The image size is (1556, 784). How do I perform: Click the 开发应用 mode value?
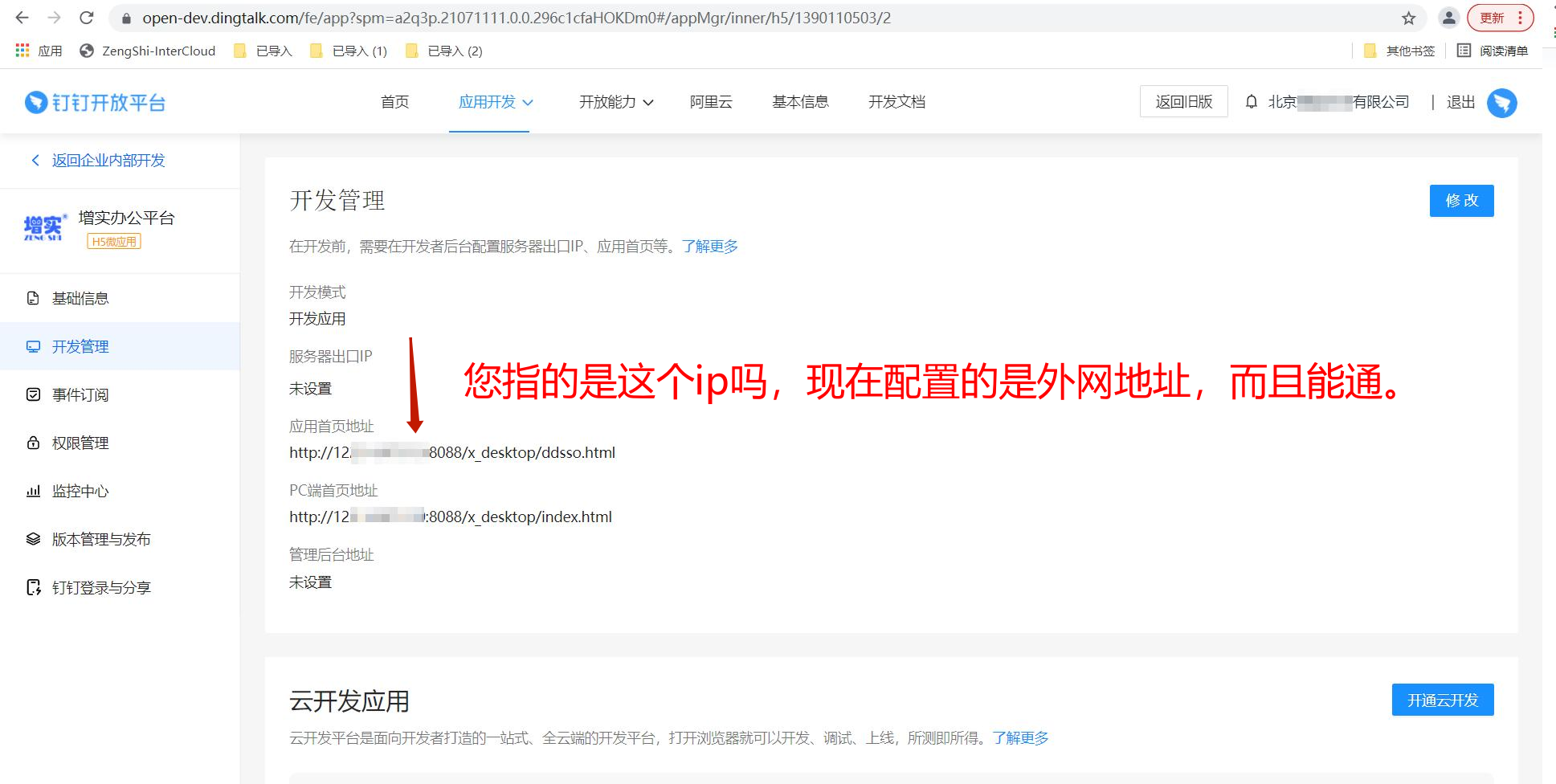pos(317,319)
